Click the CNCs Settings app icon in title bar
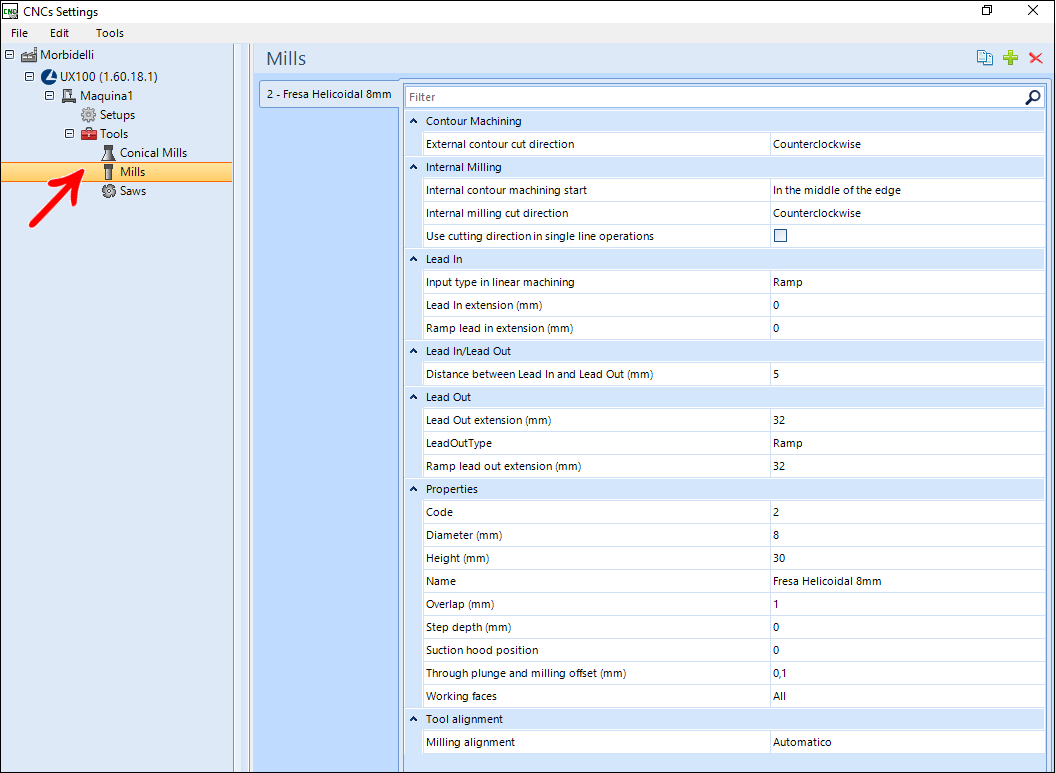The image size is (1056, 773). click(x=10, y=11)
